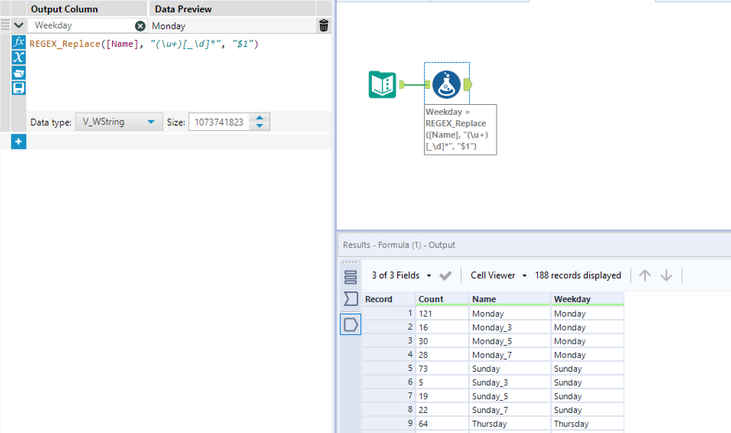Select the output anchor data view icon

pos(351,324)
